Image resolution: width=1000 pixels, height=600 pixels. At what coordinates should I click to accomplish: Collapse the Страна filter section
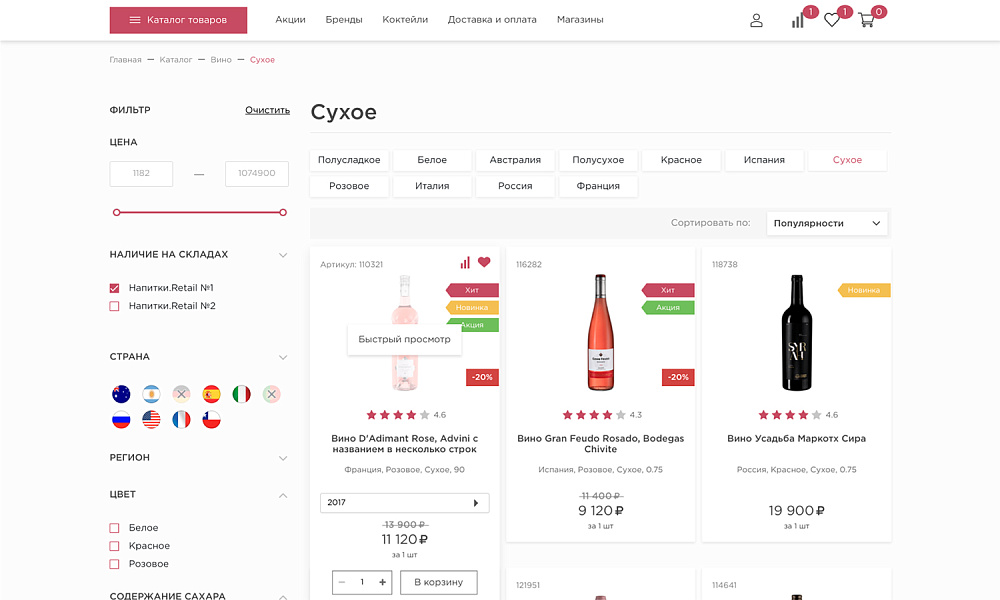(283, 357)
